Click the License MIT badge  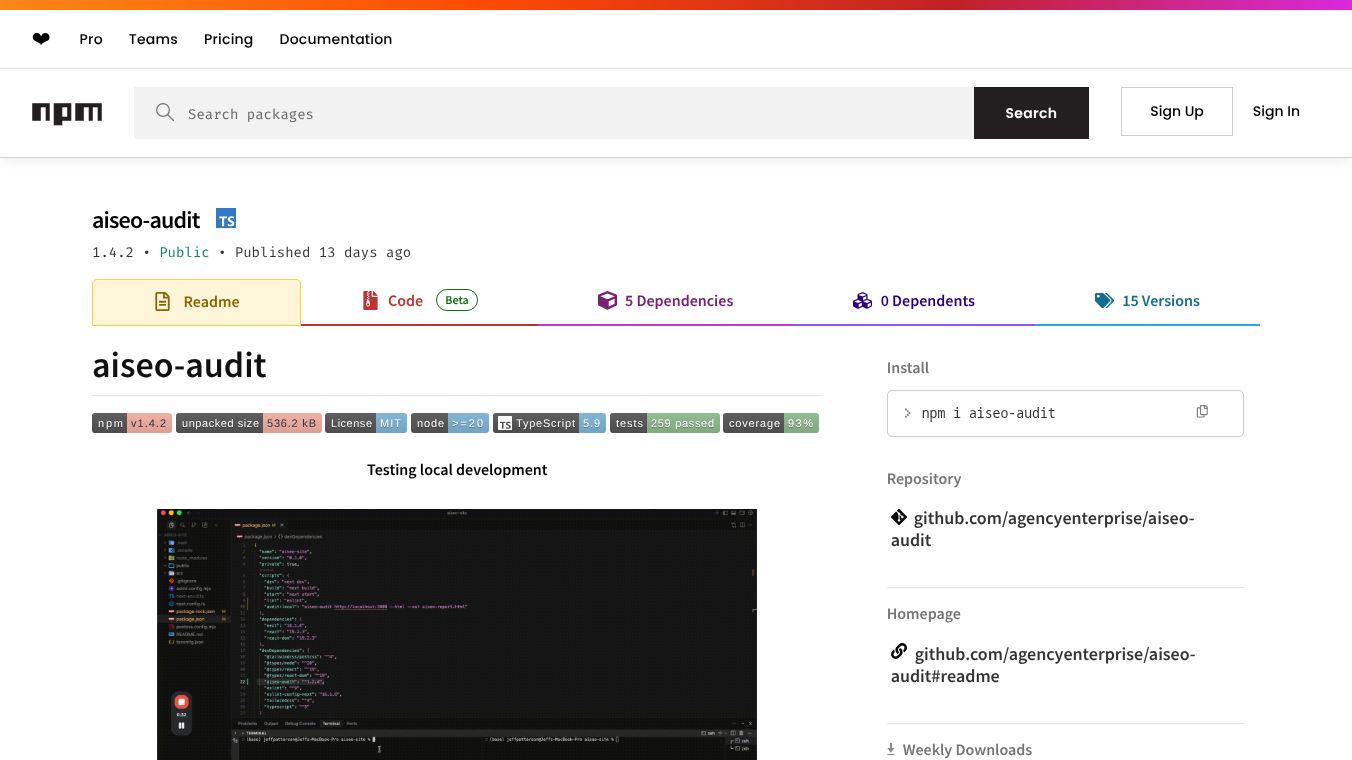366,423
